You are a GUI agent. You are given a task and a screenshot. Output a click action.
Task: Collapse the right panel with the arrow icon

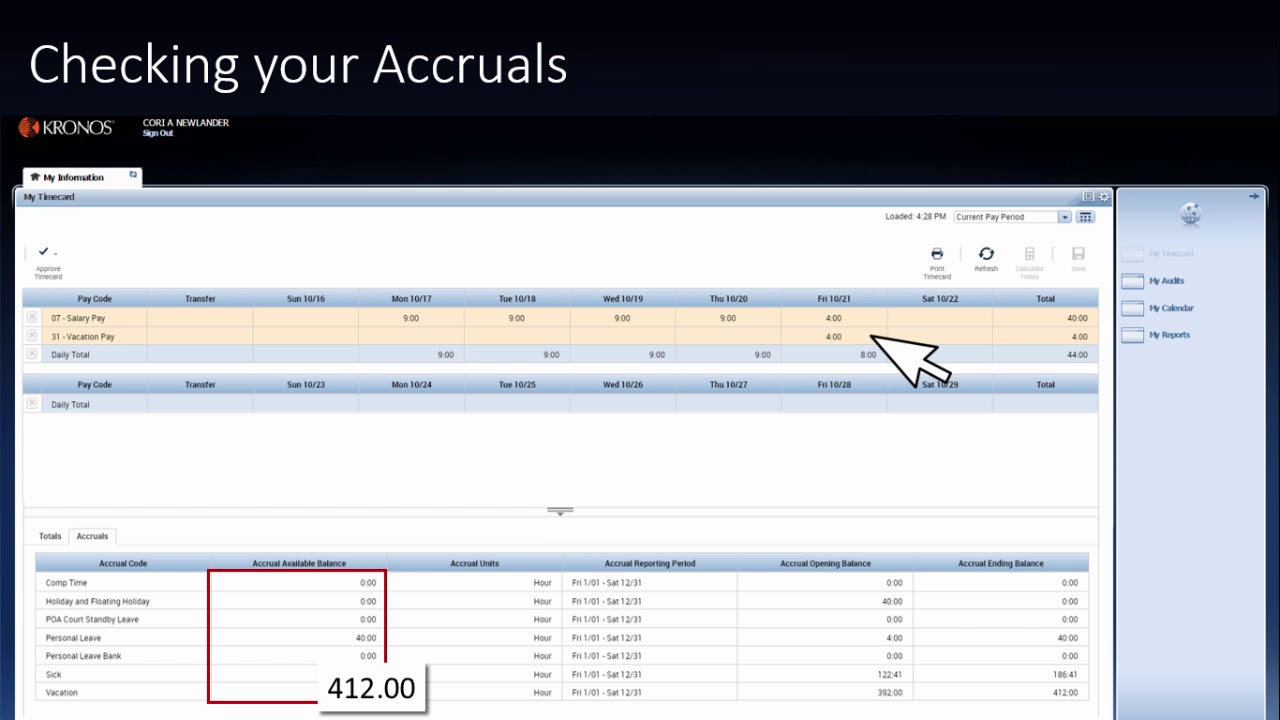click(1254, 197)
